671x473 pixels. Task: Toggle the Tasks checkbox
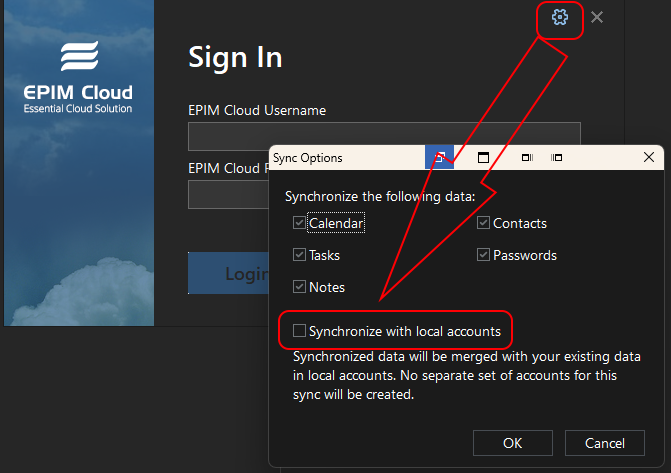299,255
